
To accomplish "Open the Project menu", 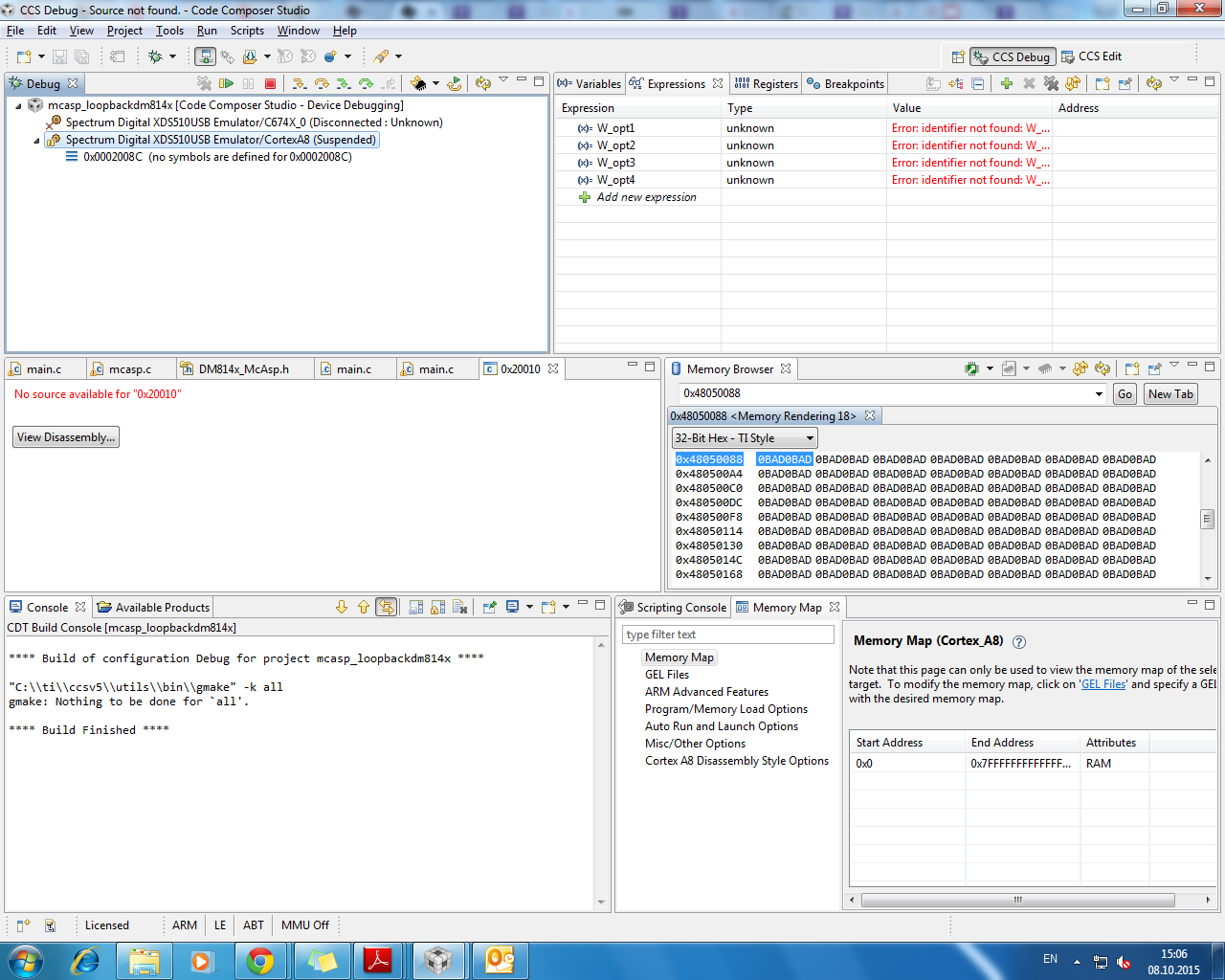I will 124,31.
